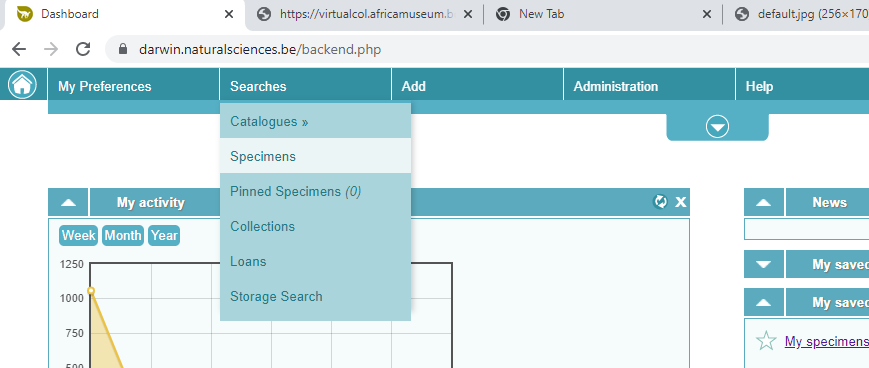
Task: Close the virtualcol.africamuseum tab
Action: point(468,14)
